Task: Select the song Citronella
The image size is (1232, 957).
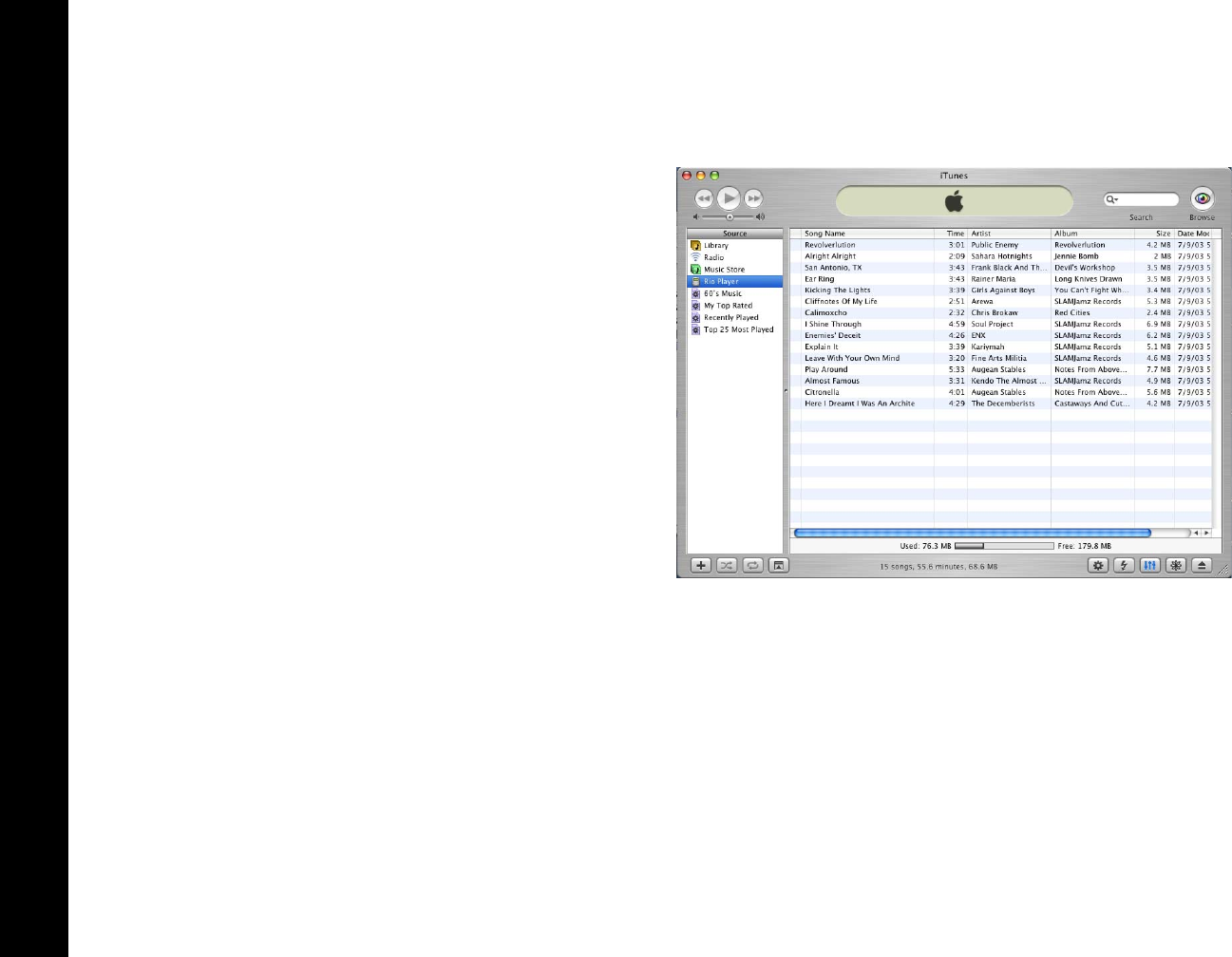Action: [822, 393]
